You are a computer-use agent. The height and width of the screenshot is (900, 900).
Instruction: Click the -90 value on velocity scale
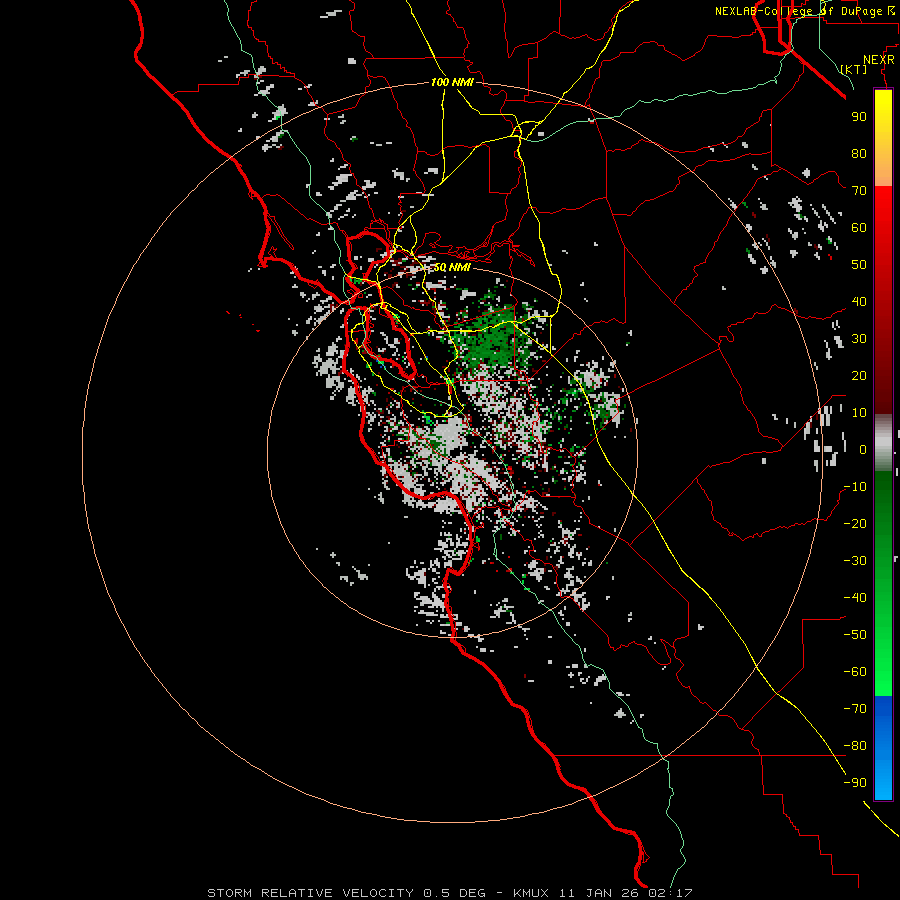855,783
